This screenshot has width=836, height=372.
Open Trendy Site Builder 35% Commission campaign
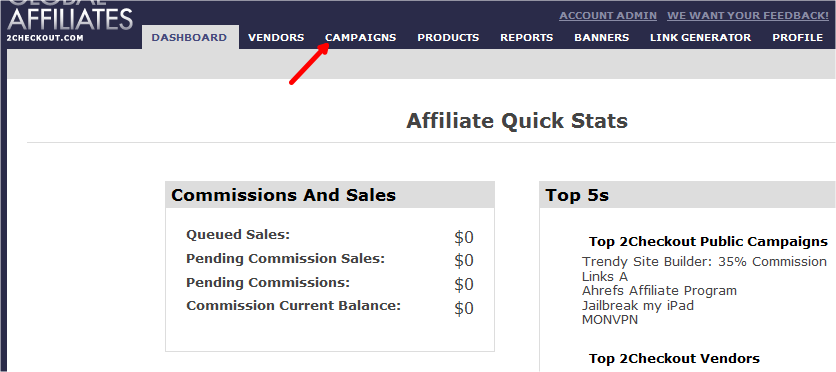(x=704, y=262)
